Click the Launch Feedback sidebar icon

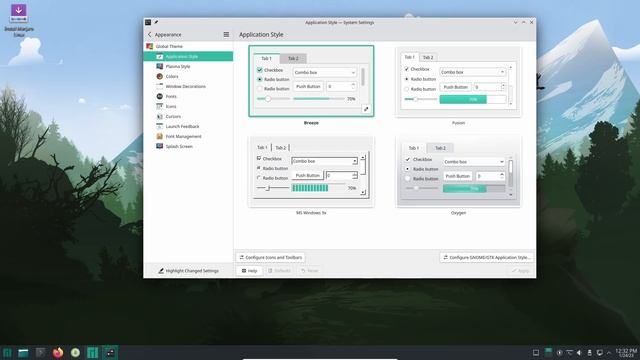tap(160, 126)
